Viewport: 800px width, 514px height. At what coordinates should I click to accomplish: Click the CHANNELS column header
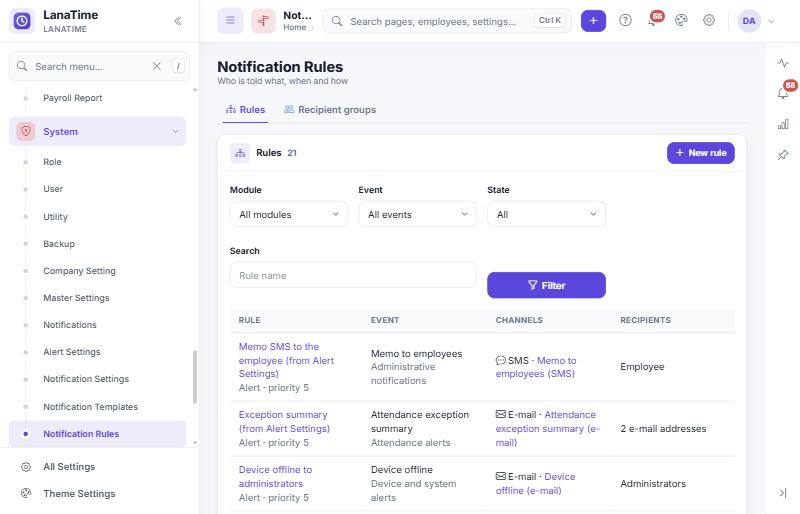[x=519, y=320]
